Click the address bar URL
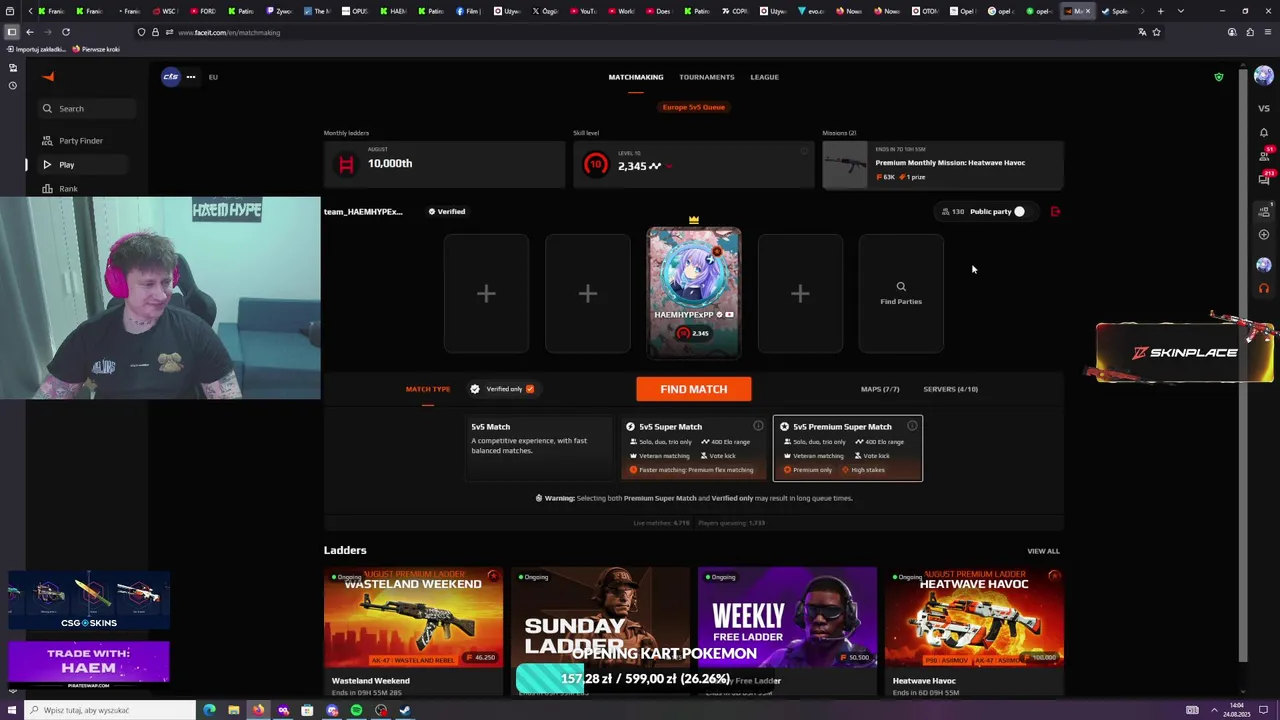 tap(229, 32)
